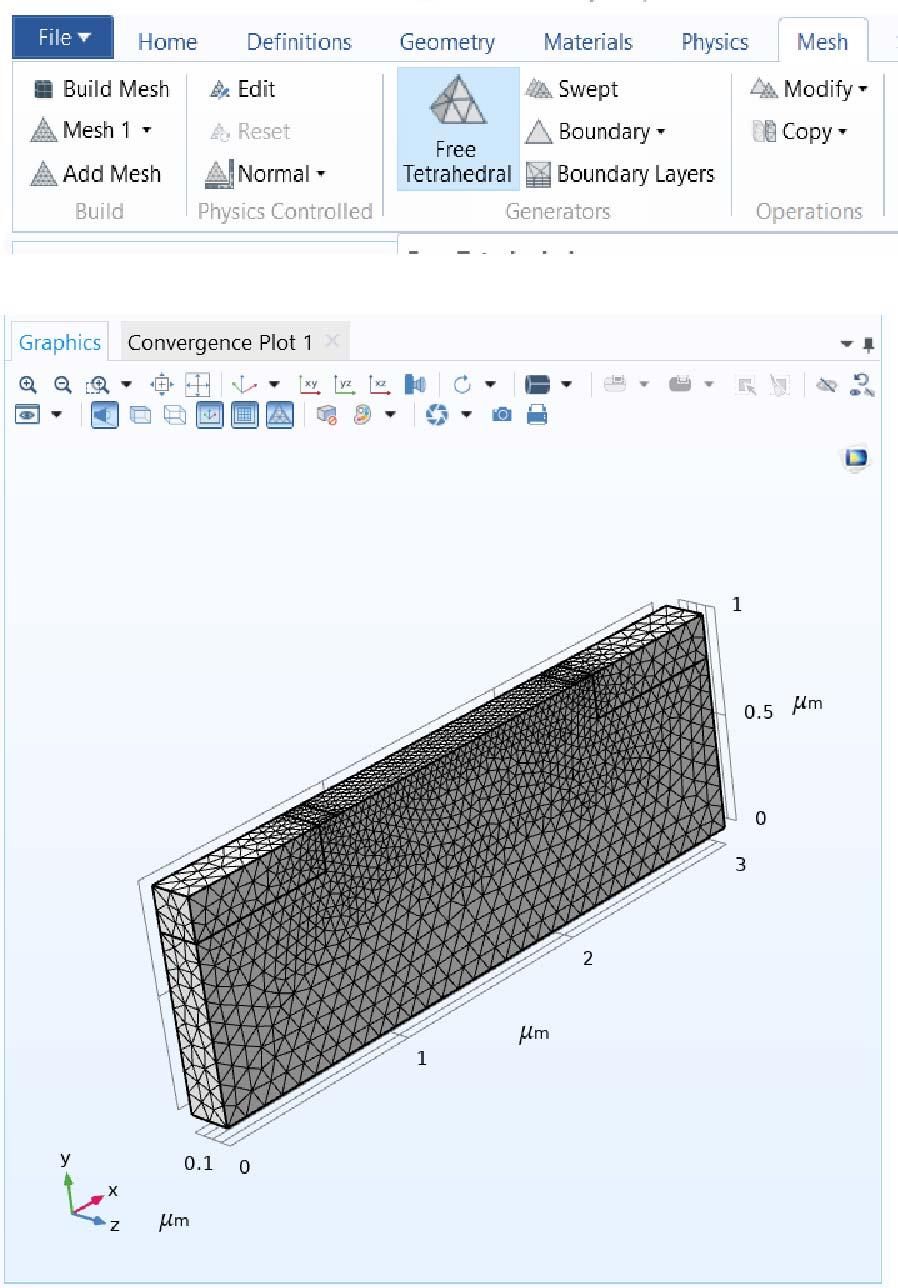
Task: Select the Free Tetrahedral generator
Action: point(458,128)
